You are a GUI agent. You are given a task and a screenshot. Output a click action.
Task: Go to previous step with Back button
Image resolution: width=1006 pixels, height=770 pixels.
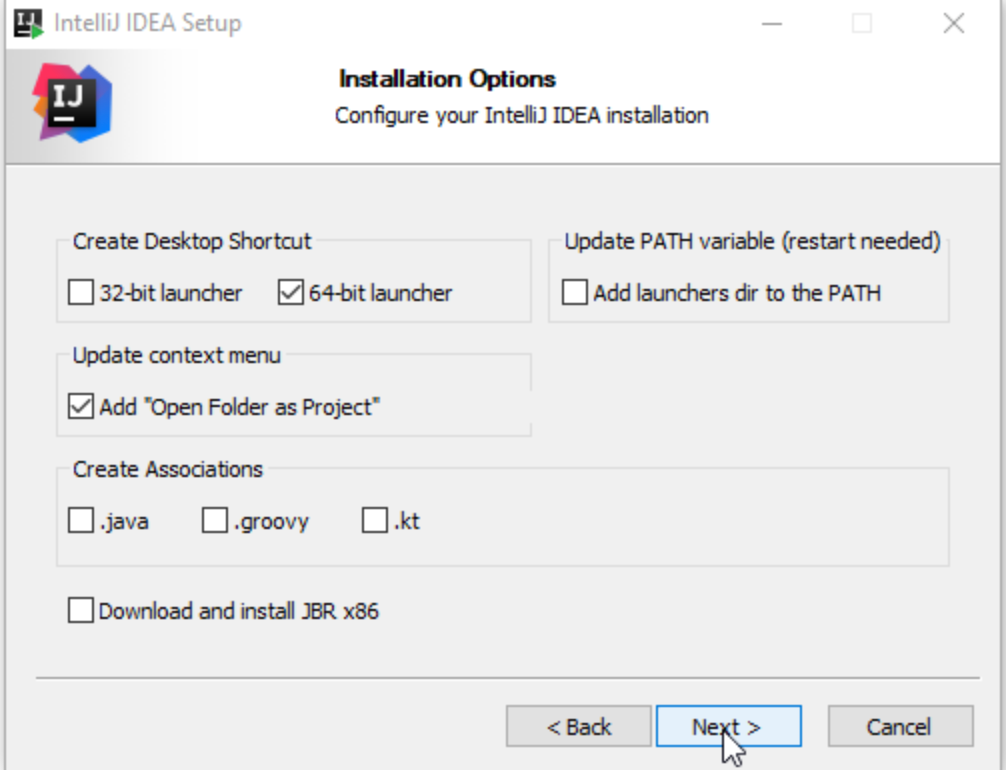coord(578,726)
